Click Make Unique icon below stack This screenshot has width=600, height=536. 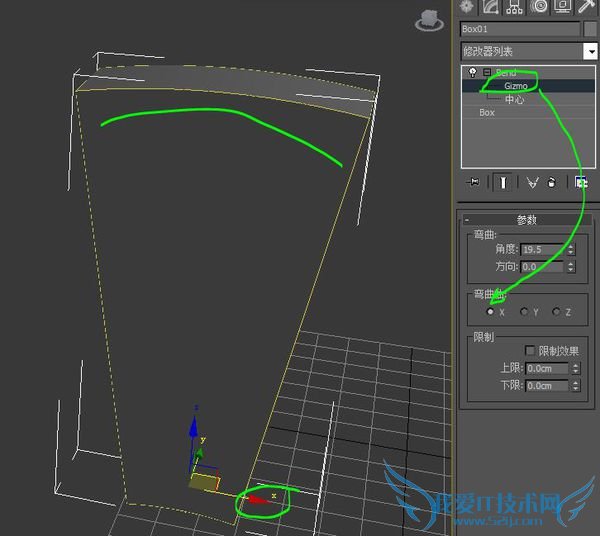pyautogui.click(x=531, y=182)
